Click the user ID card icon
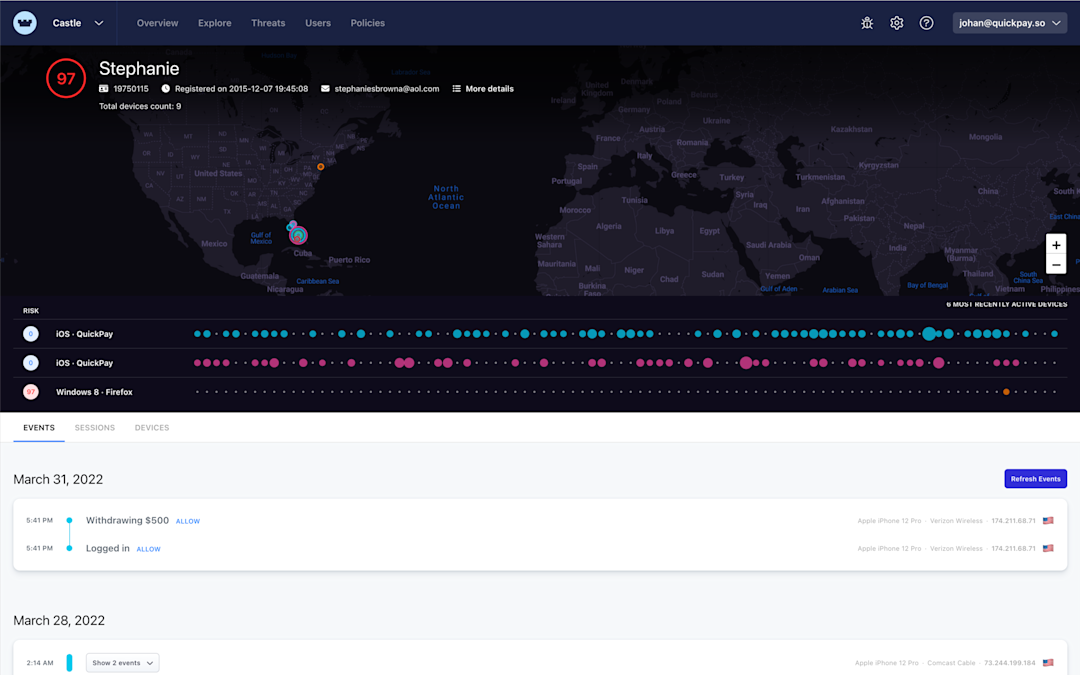The height and width of the screenshot is (675, 1080). tap(103, 89)
